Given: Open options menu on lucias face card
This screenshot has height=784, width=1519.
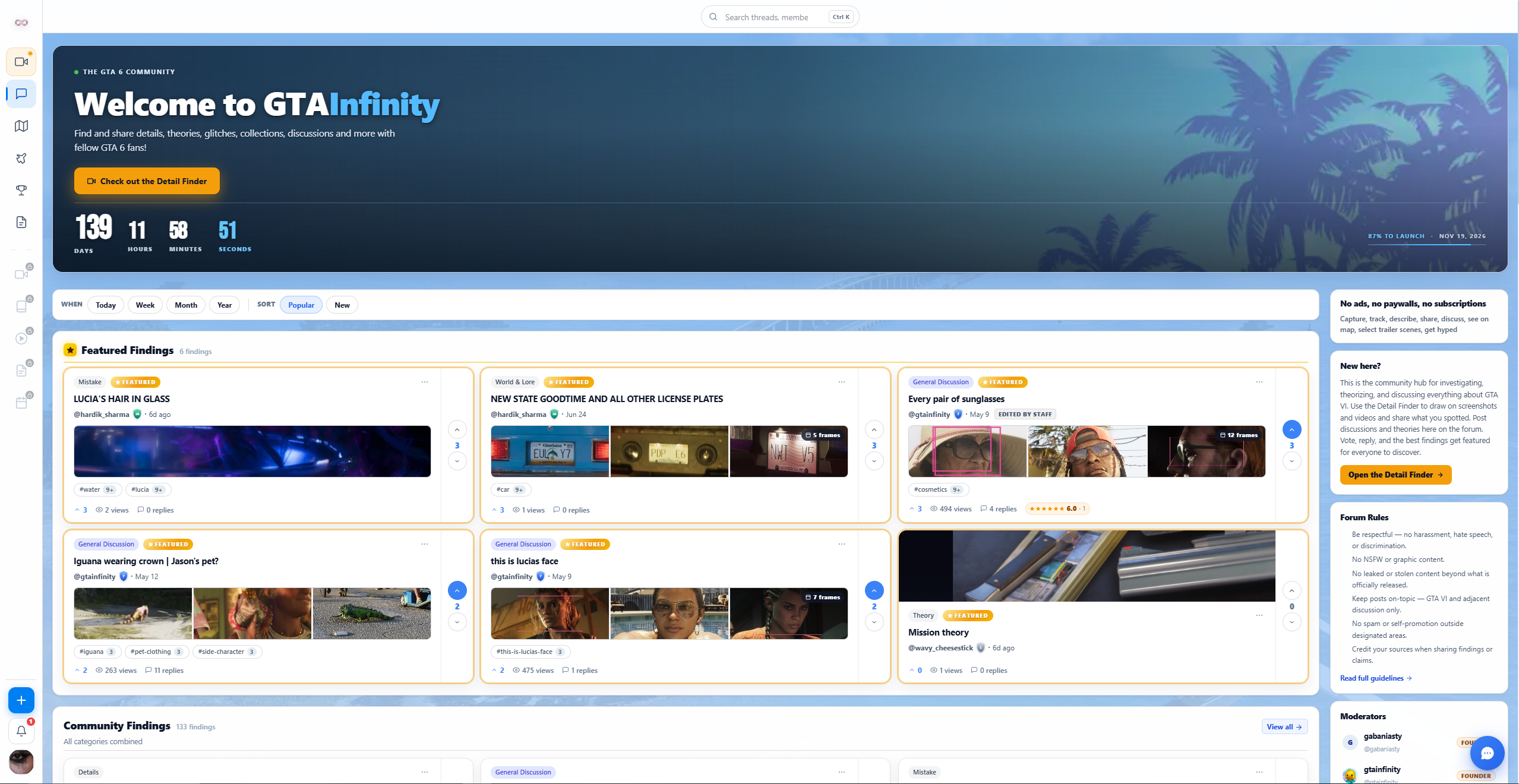Looking at the screenshot, I should pyautogui.click(x=842, y=544).
